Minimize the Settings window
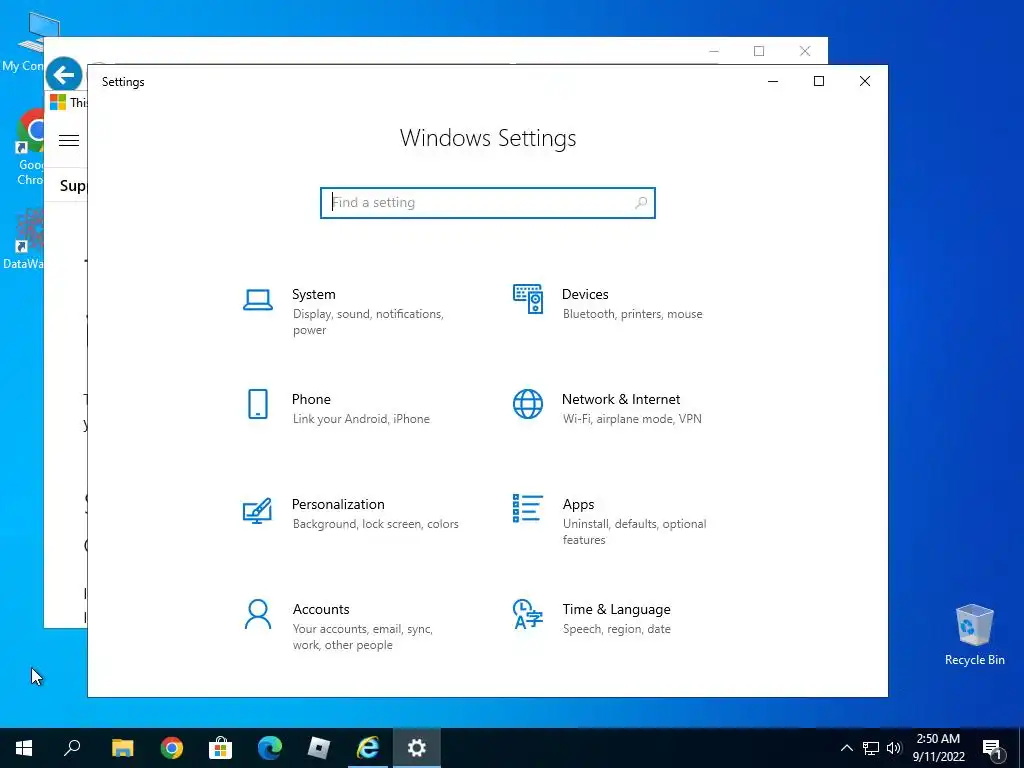Image resolution: width=1024 pixels, height=768 pixels. 773,81
